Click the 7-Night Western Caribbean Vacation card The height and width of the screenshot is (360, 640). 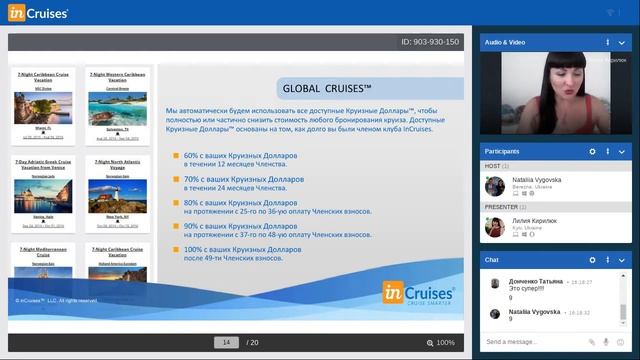click(118, 107)
